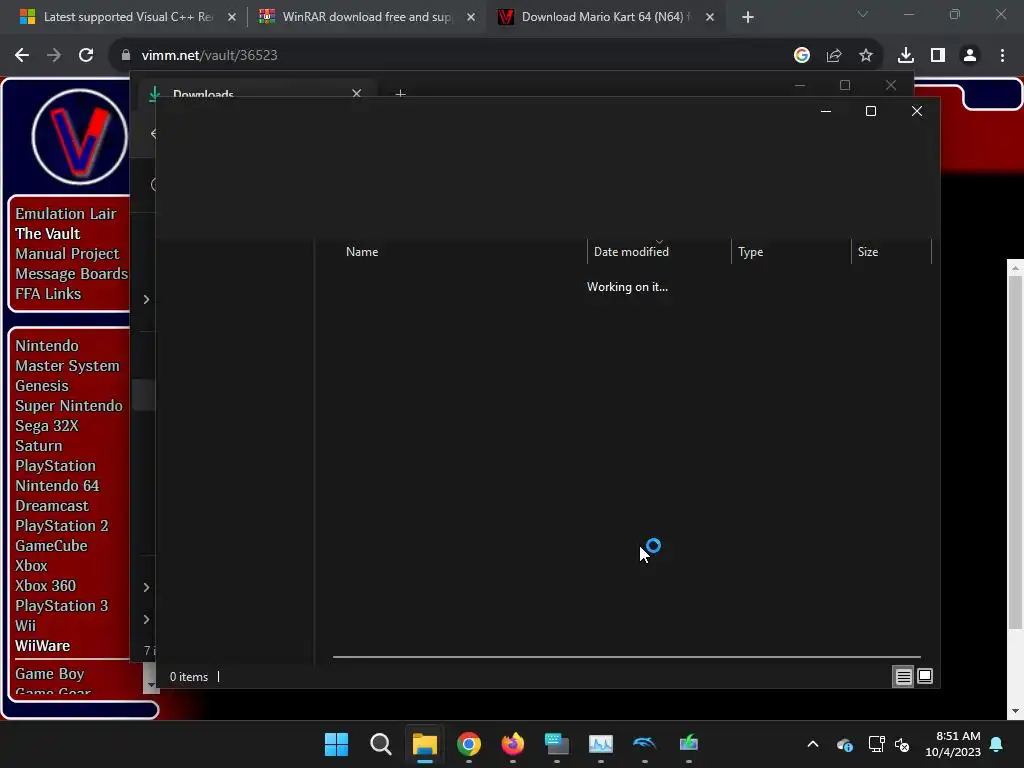Viewport: 1024px width, 768px height.
Task: Go back in the Chrome browser
Action: pyautogui.click(x=22, y=56)
